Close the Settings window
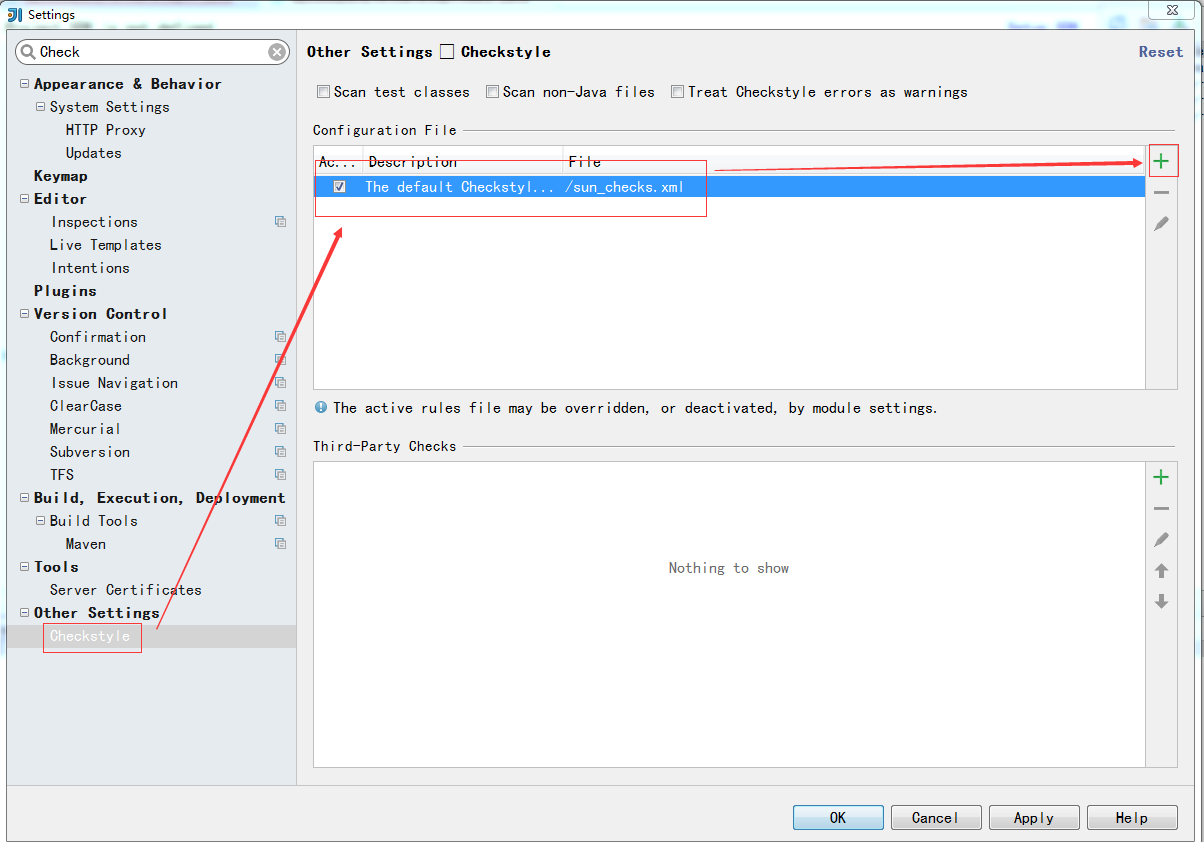This screenshot has width=1204, height=842. click(1170, 9)
